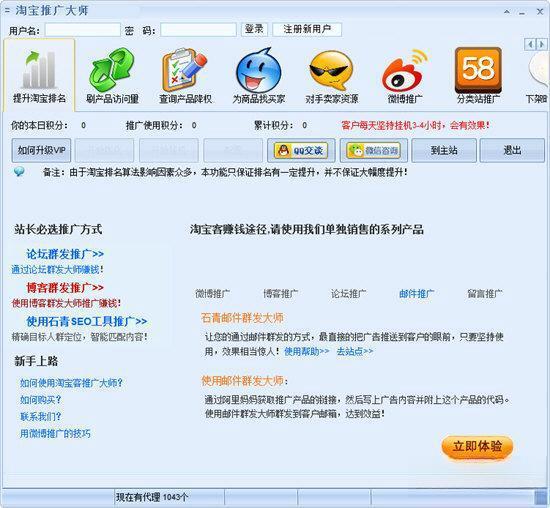
Task: Click the 使用邮件群发大师: heading
Action: (x=244, y=381)
